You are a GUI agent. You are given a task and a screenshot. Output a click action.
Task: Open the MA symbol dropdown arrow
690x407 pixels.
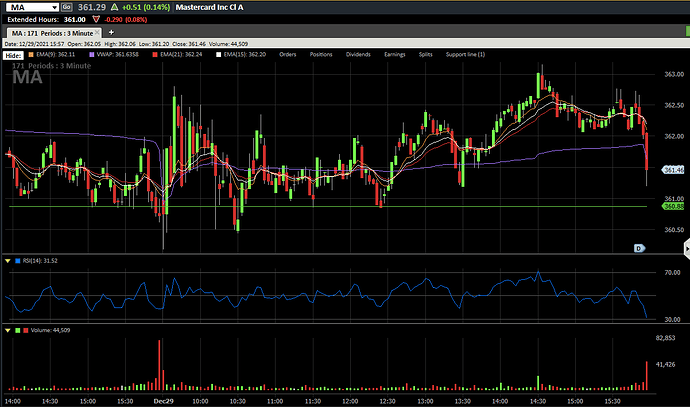pyautogui.click(x=54, y=7)
